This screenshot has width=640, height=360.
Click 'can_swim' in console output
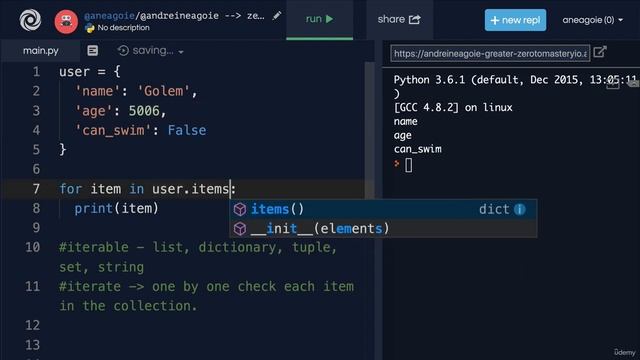tap(418, 149)
